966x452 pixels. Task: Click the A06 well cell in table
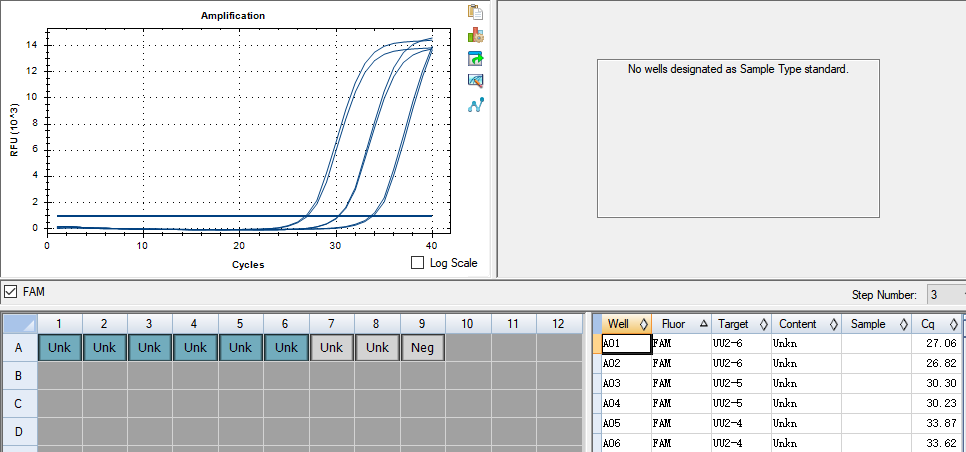(626, 443)
